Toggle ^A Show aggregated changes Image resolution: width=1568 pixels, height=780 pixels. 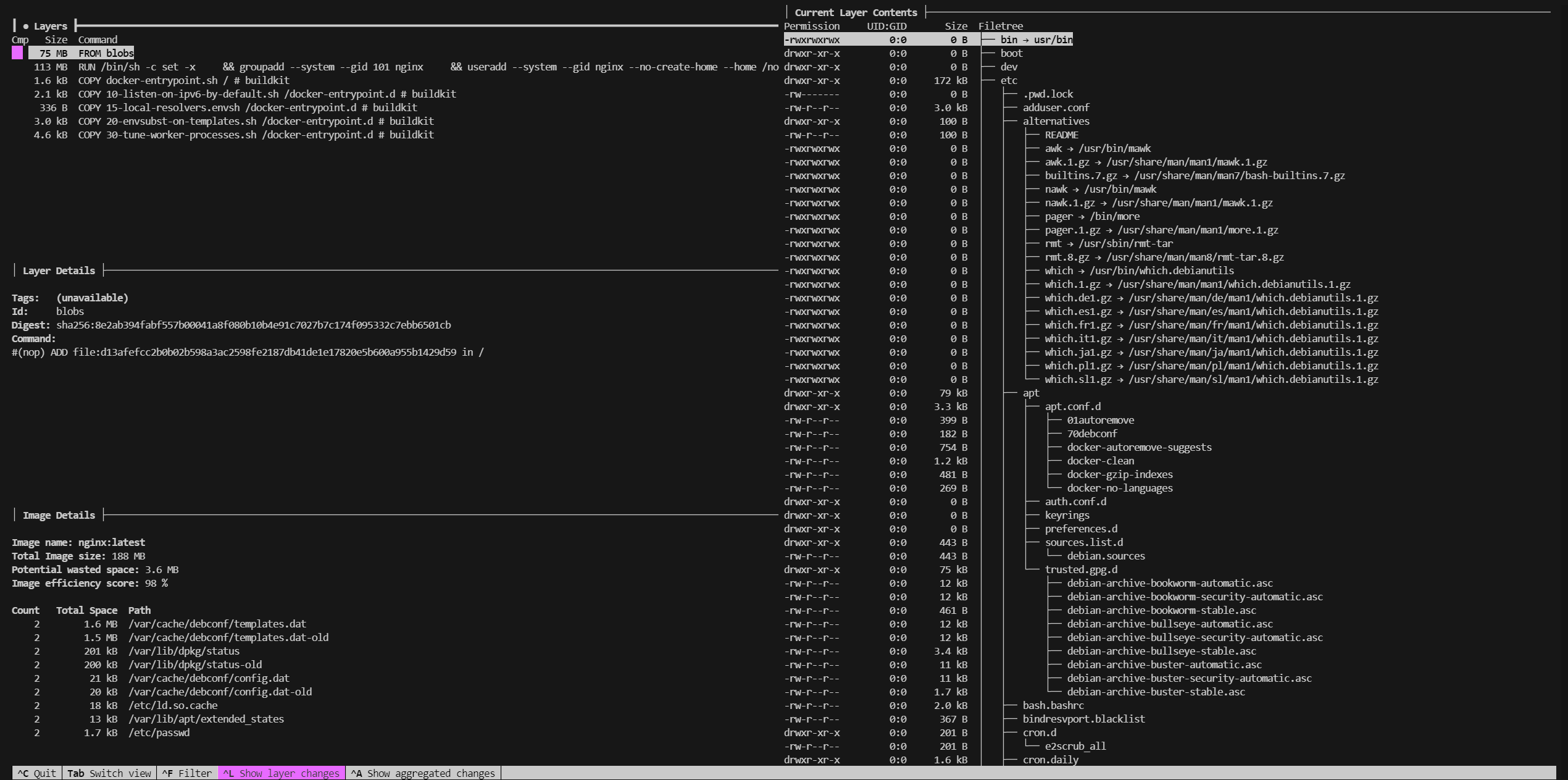point(423,773)
